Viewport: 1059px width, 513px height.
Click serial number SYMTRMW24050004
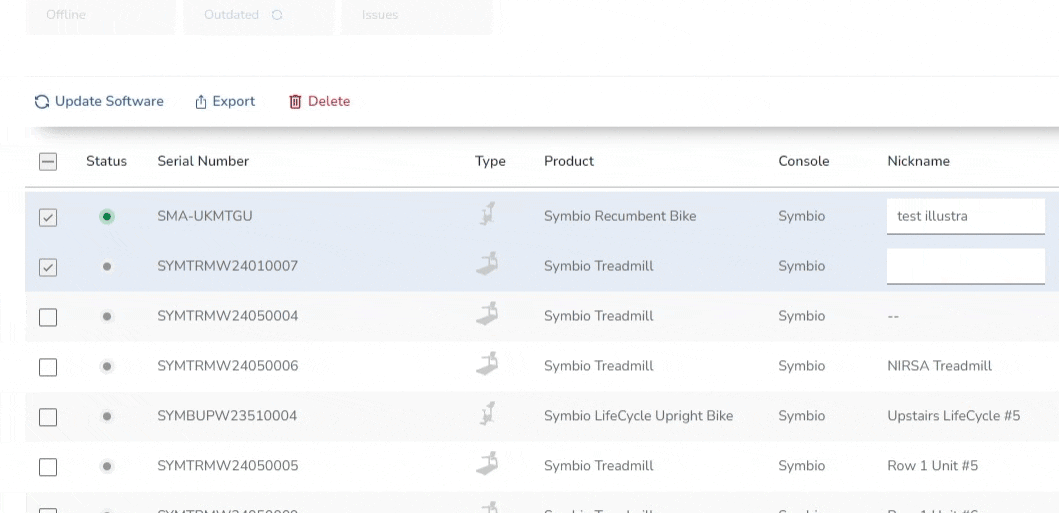coord(228,317)
